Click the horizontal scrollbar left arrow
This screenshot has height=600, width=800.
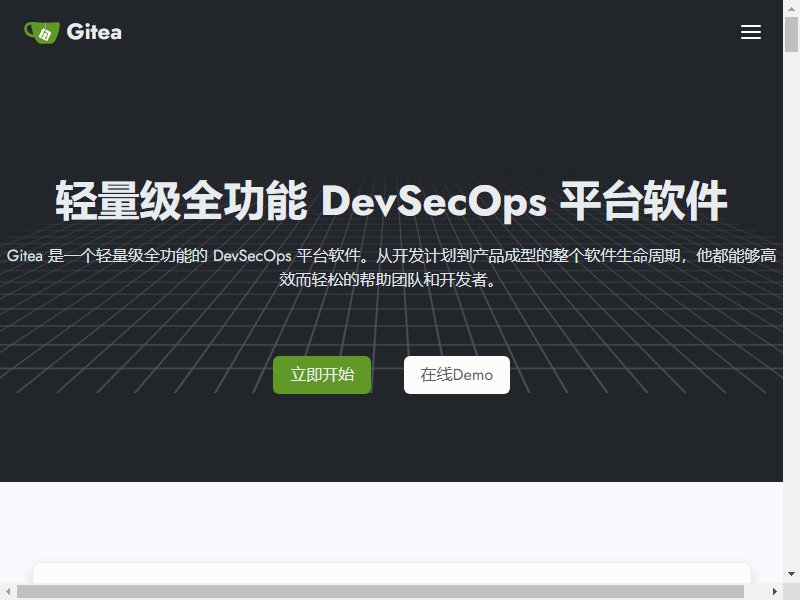8,592
